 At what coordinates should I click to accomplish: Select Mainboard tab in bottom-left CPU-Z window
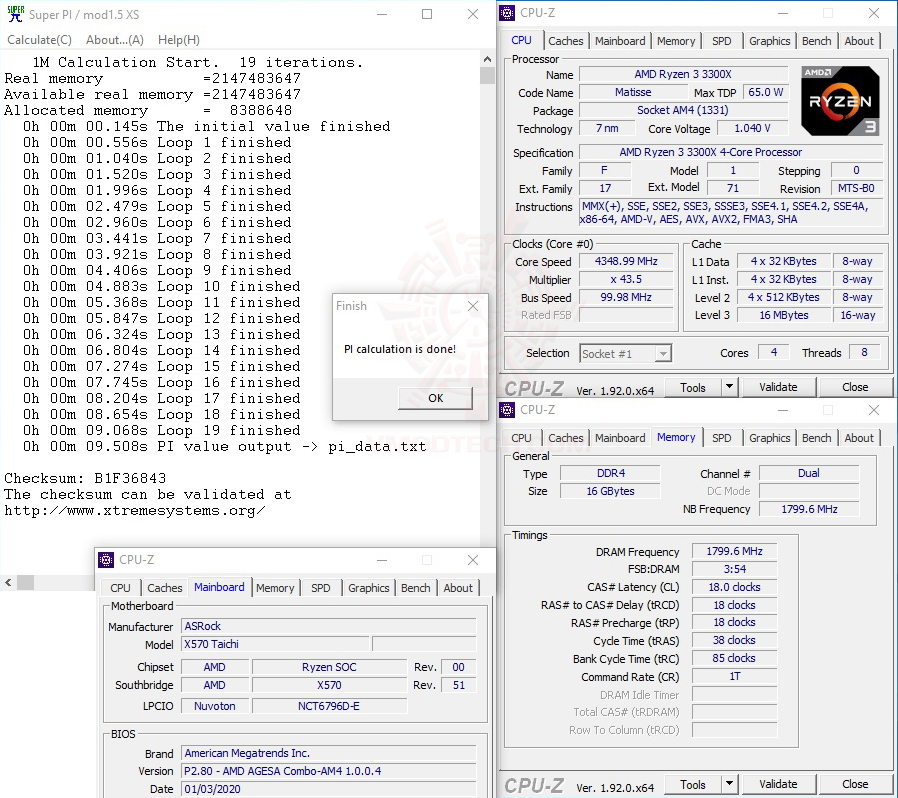coord(219,587)
